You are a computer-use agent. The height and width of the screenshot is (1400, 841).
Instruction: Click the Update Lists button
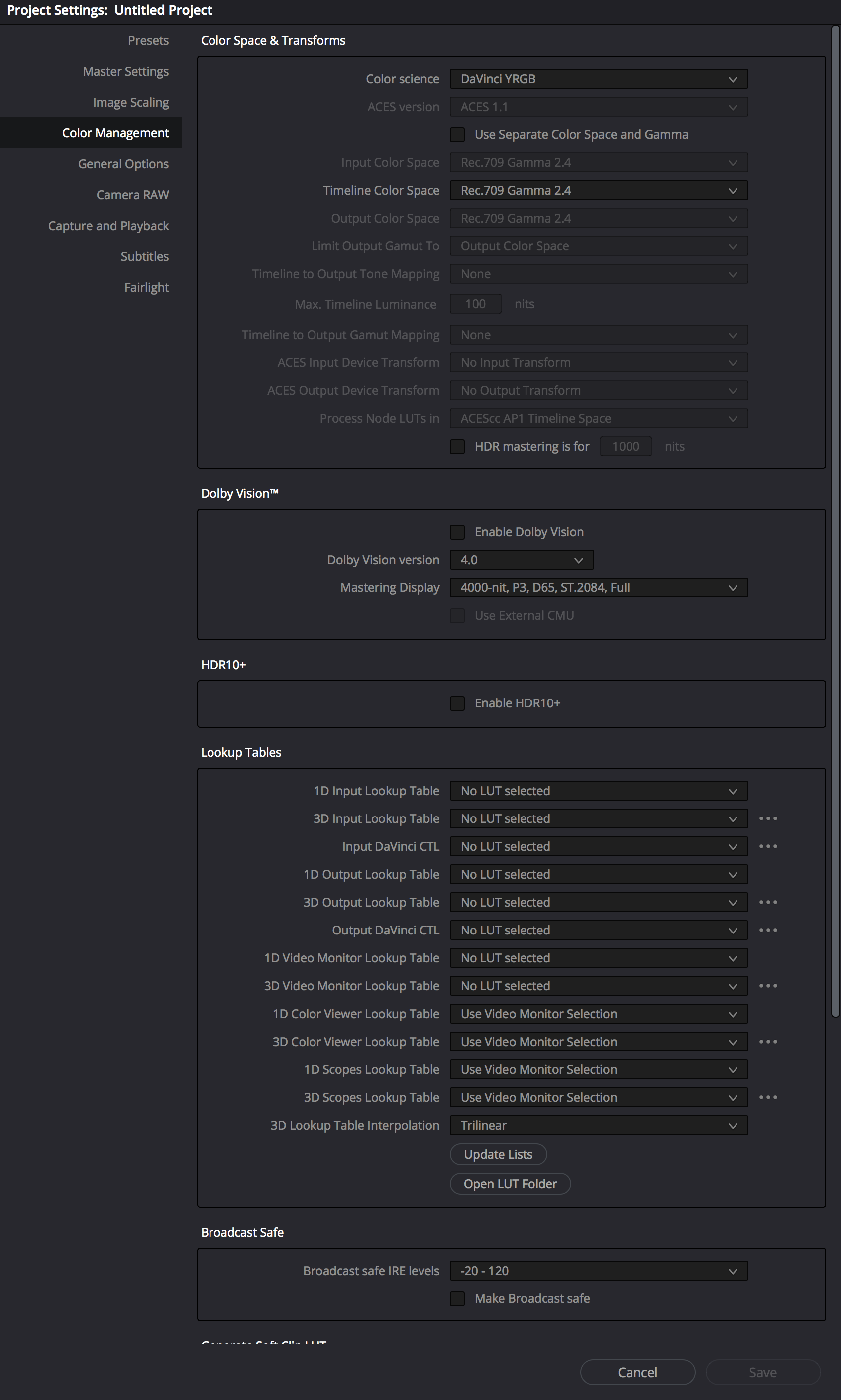point(498,1154)
